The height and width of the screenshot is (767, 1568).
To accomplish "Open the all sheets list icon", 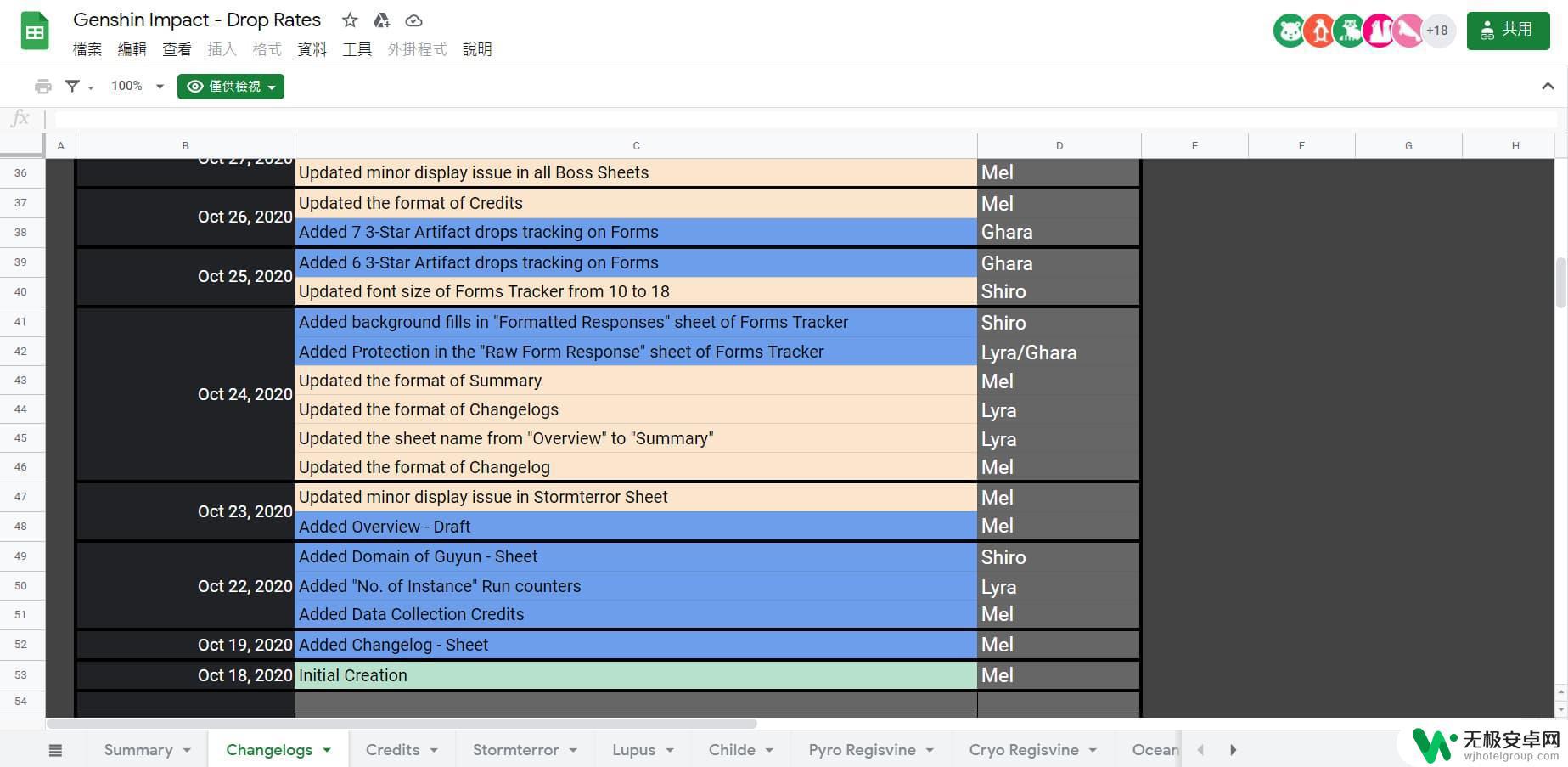I will 55,750.
